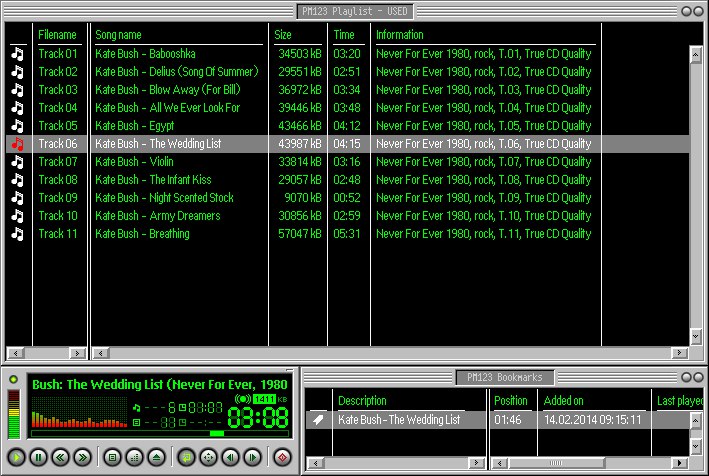Image resolution: width=709 pixels, height=476 pixels.
Task: Sort playlist by Time column header
Action: point(344,35)
